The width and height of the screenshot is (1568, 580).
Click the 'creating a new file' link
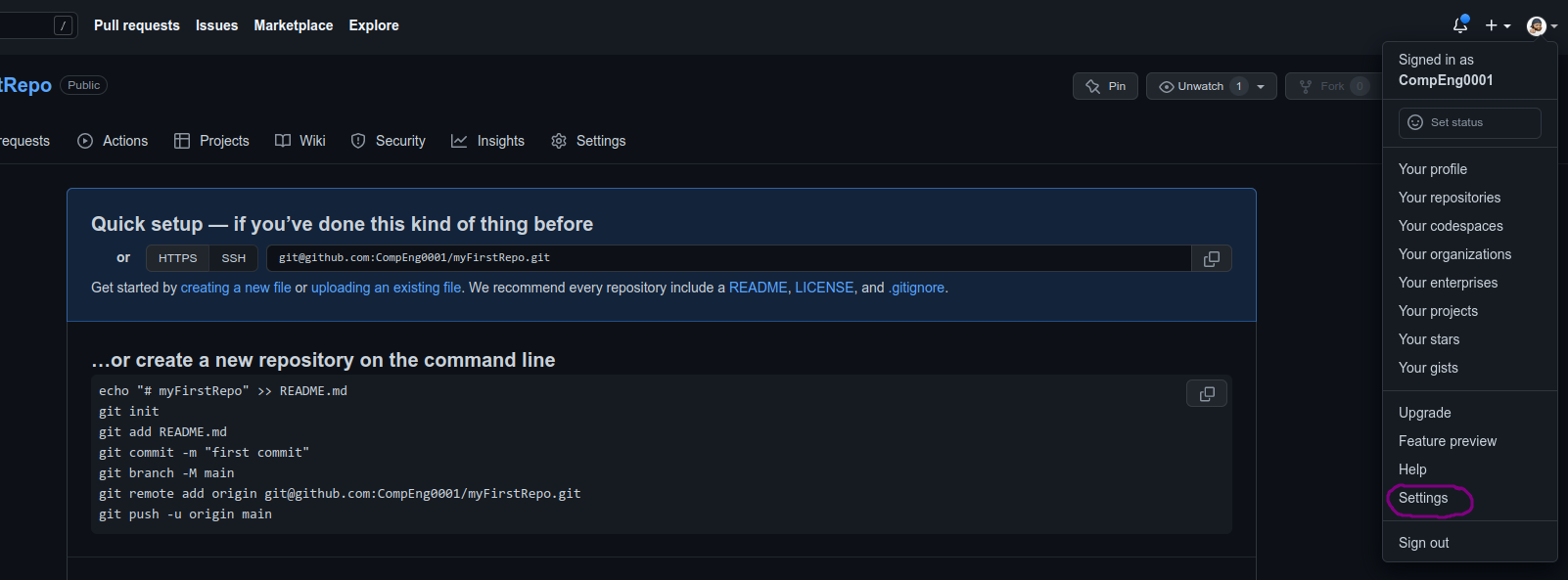coord(236,288)
